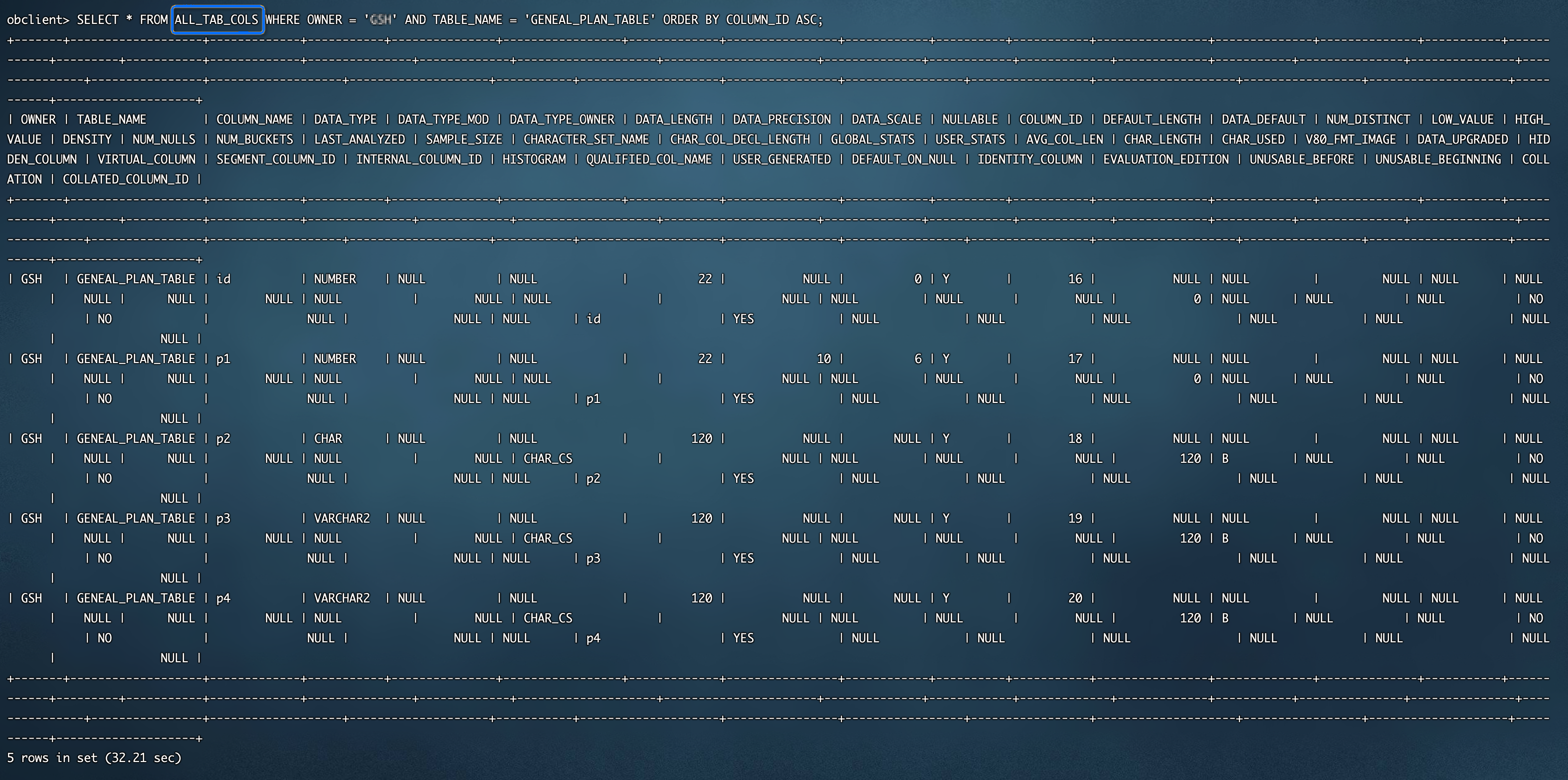Click the p2 qualified column name value
The height and width of the screenshot is (780, 1568).
[x=593, y=479]
